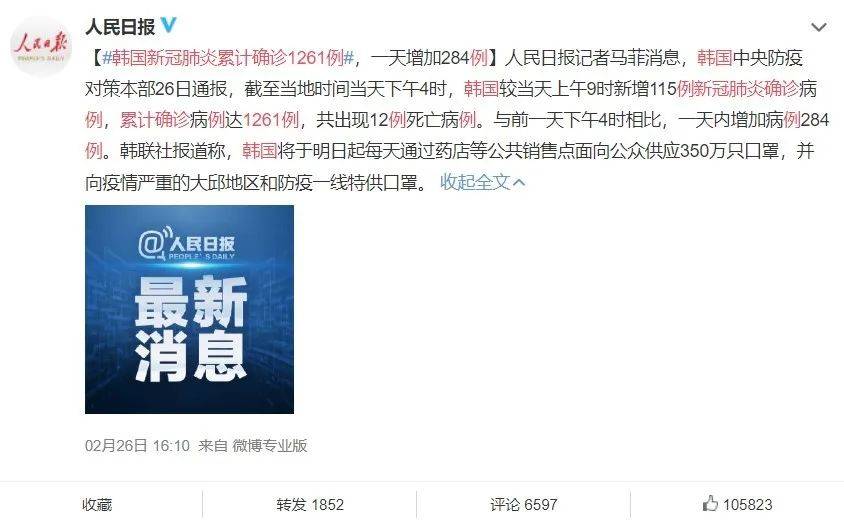Like the post with thumbs-up icon
Viewport: 844px width, 525px height.
(710, 503)
